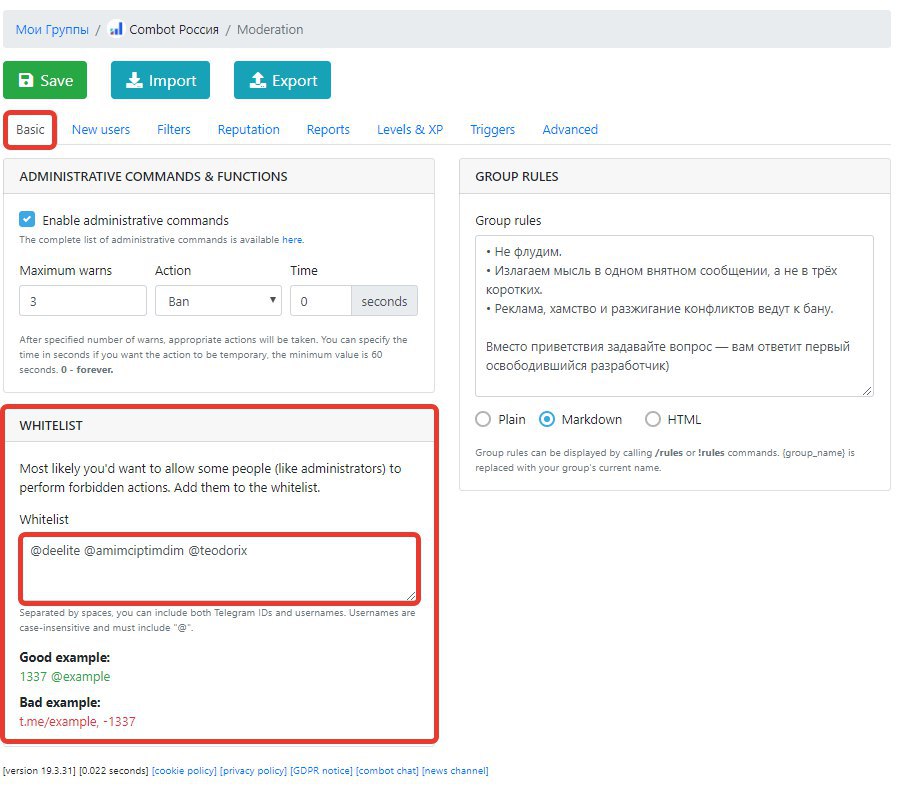Click the 't.me/example, -1337' bad example text
The image size is (903, 808).
(x=77, y=721)
